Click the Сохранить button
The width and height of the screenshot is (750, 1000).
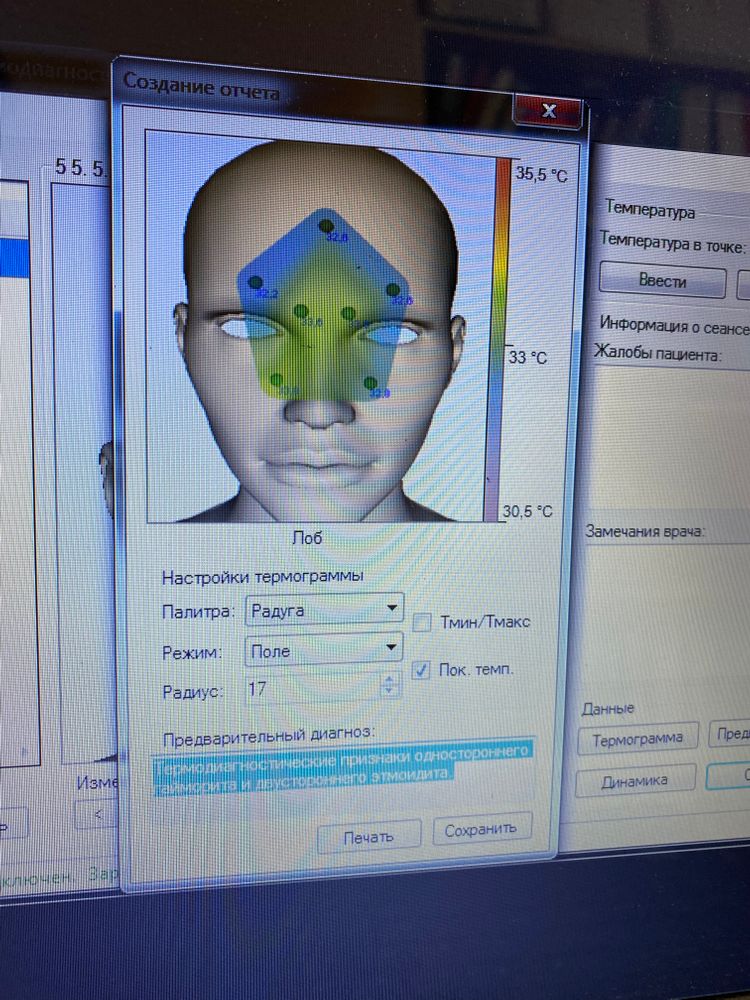coord(482,828)
